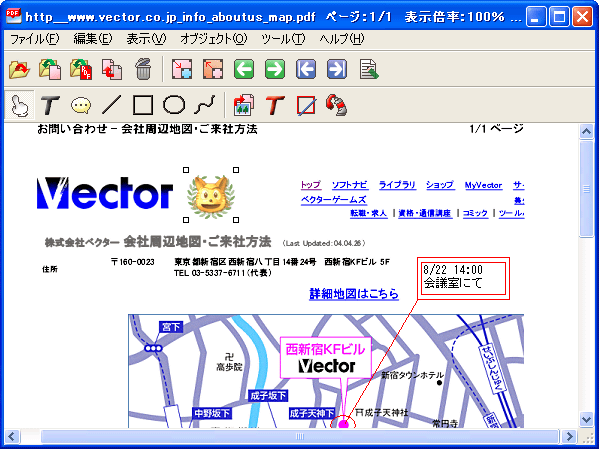The image size is (599, 449).
Task: Click the window maximize button
Action: 559,17
